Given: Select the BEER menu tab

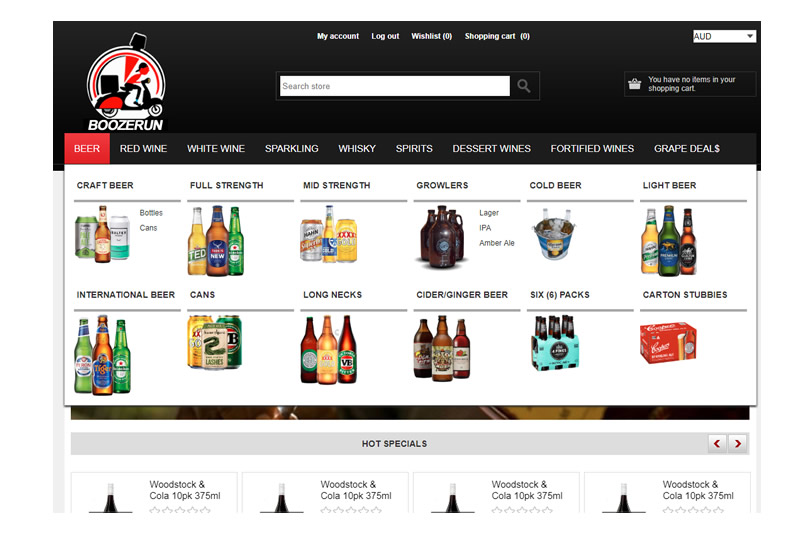Looking at the screenshot, I should pyautogui.click(x=87, y=148).
